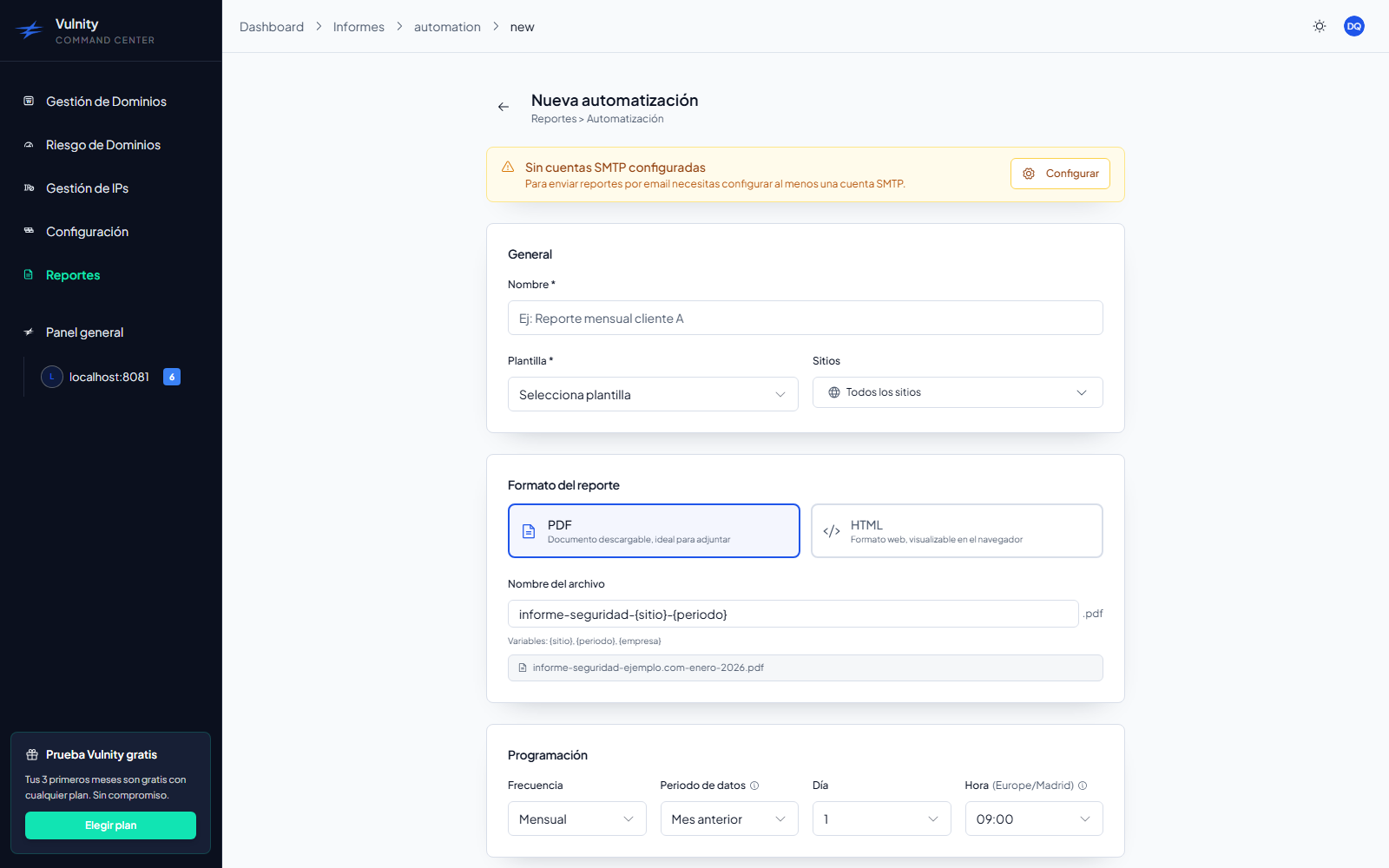Open the DQ user avatar menu
Screen dimensions: 1389x868
(x=1354, y=26)
